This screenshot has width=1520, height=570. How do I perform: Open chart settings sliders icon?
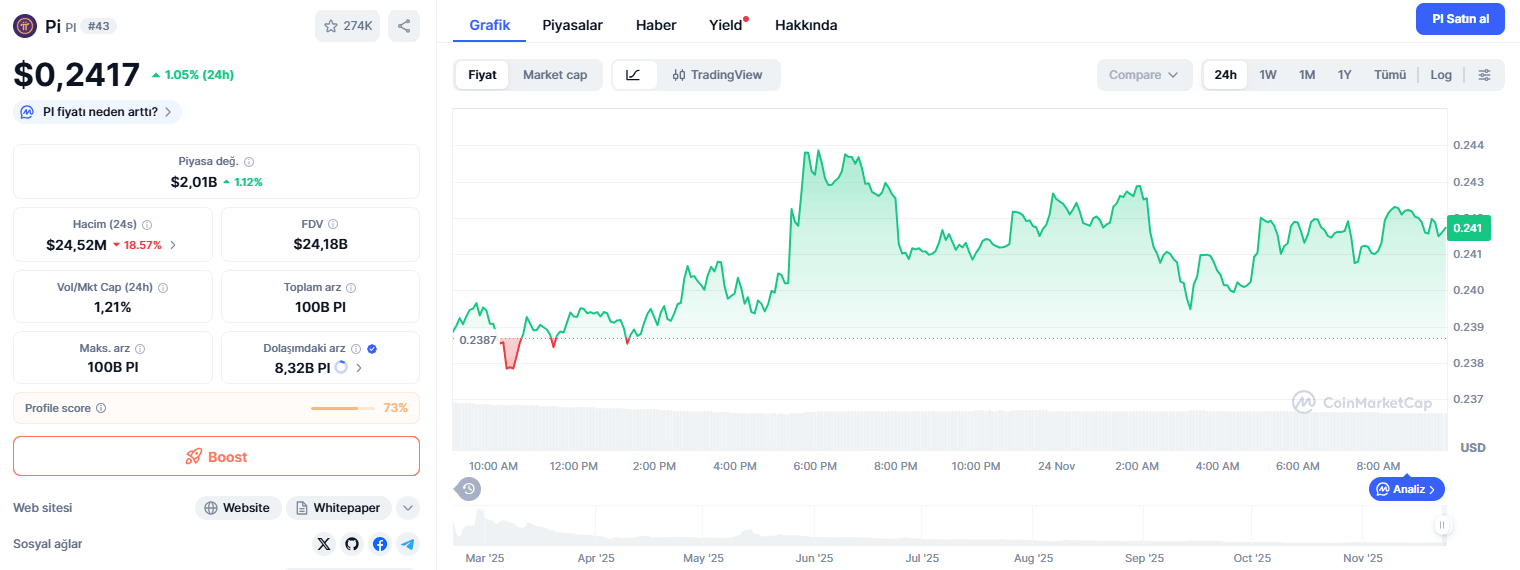click(1484, 75)
